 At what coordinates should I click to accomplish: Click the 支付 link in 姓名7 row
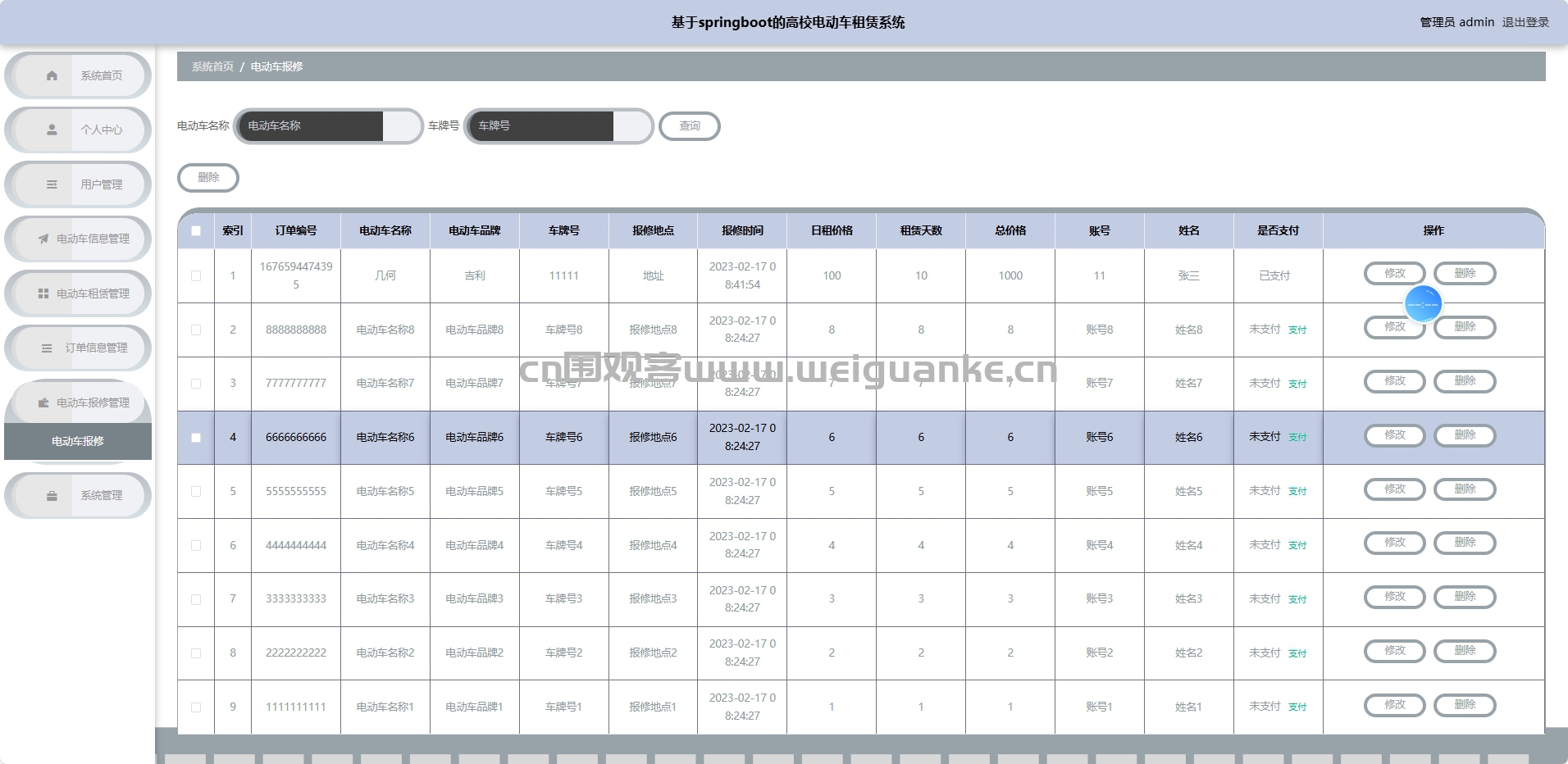point(1297,384)
